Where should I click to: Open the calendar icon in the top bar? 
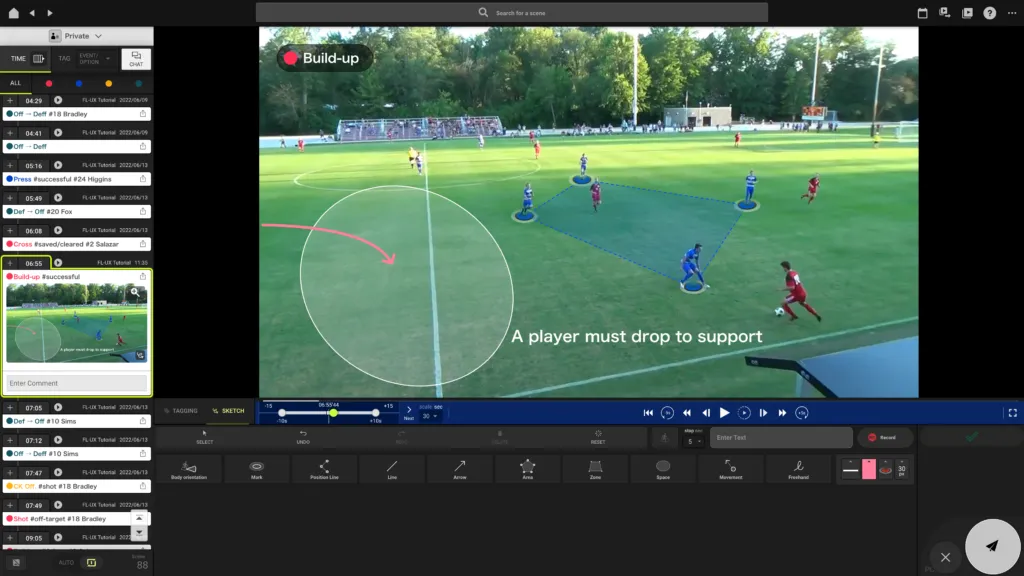(922, 12)
